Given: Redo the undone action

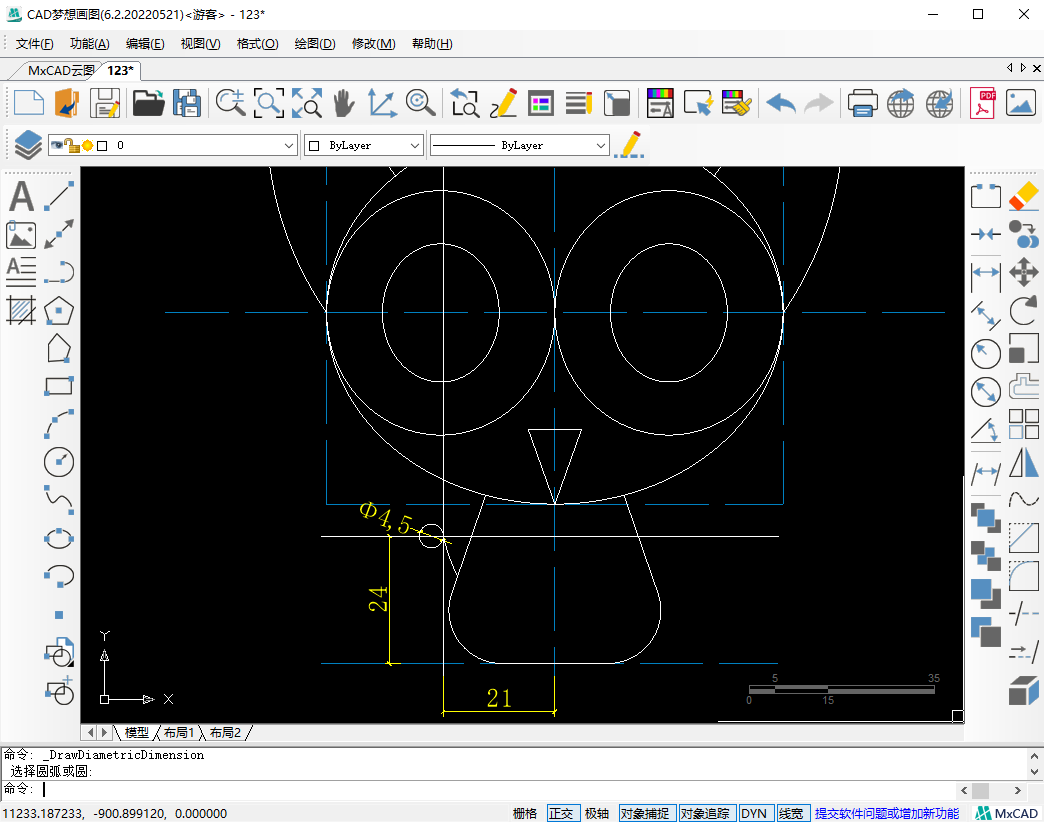Looking at the screenshot, I should pyautogui.click(x=818, y=103).
